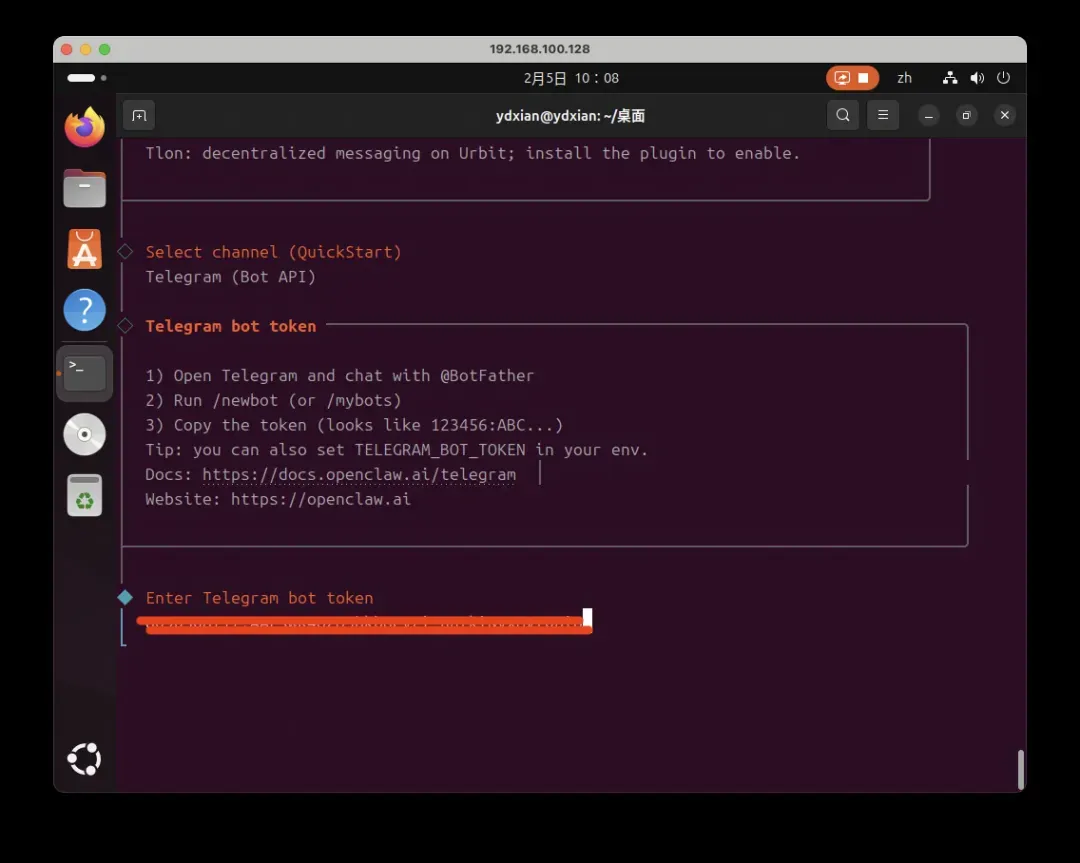This screenshot has height=863, width=1080.
Task: Open the power button system menu
Action: tap(1003, 78)
